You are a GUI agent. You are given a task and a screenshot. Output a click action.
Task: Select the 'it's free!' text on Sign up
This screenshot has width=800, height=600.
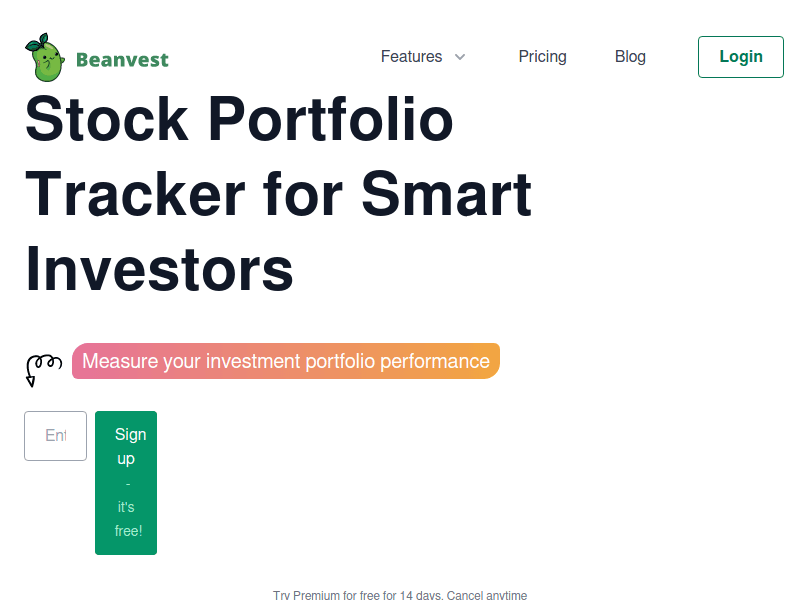pyautogui.click(x=128, y=519)
